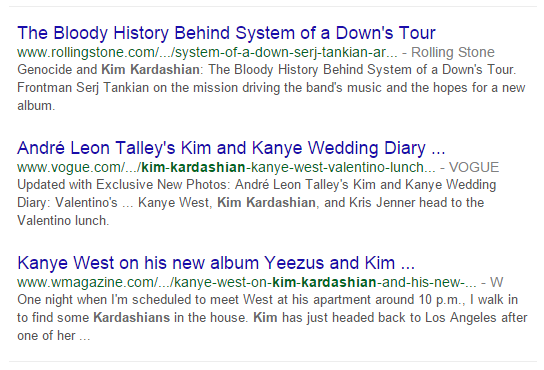Click bold "Kim" before "has just headed back"
This screenshot has height=370, width=544.
265,318
